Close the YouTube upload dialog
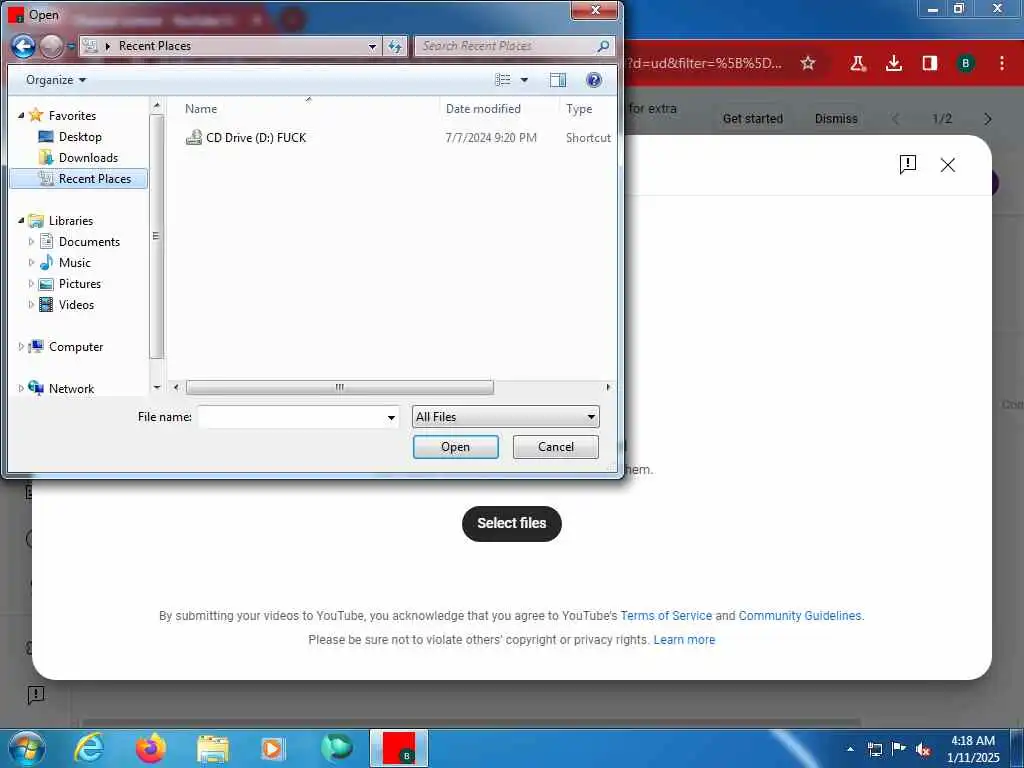 coord(948,165)
